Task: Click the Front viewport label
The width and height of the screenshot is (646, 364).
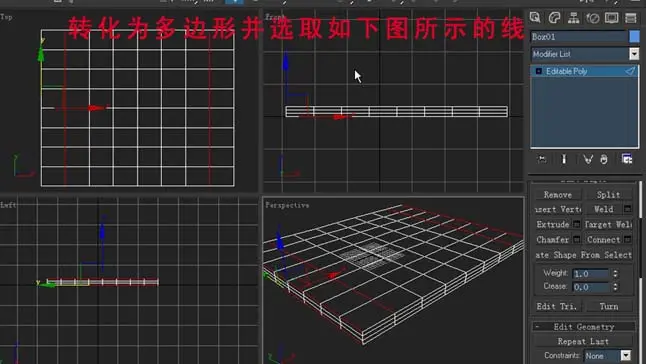Action: point(275,17)
